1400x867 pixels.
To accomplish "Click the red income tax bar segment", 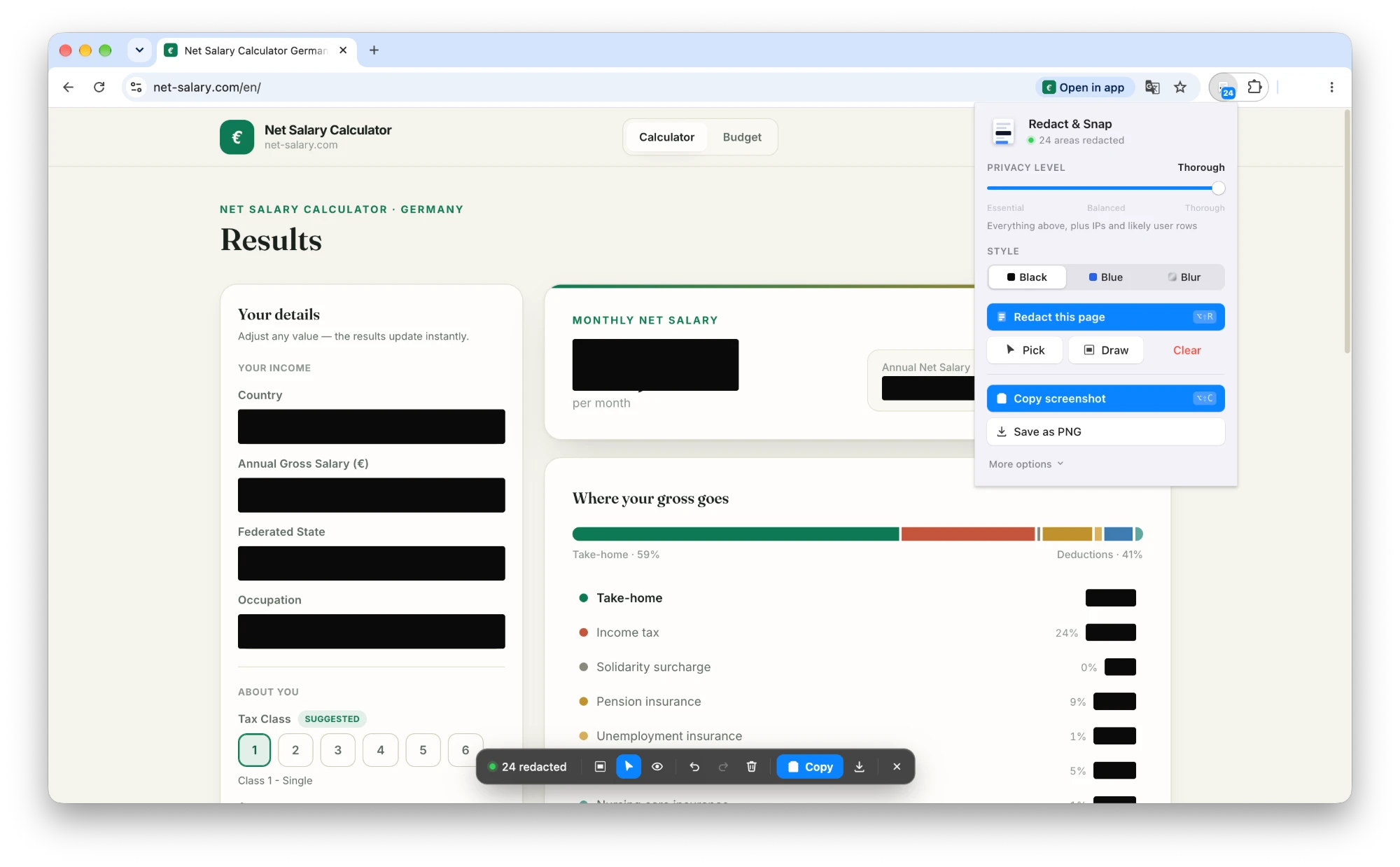I will pyautogui.click(x=967, y=534).
